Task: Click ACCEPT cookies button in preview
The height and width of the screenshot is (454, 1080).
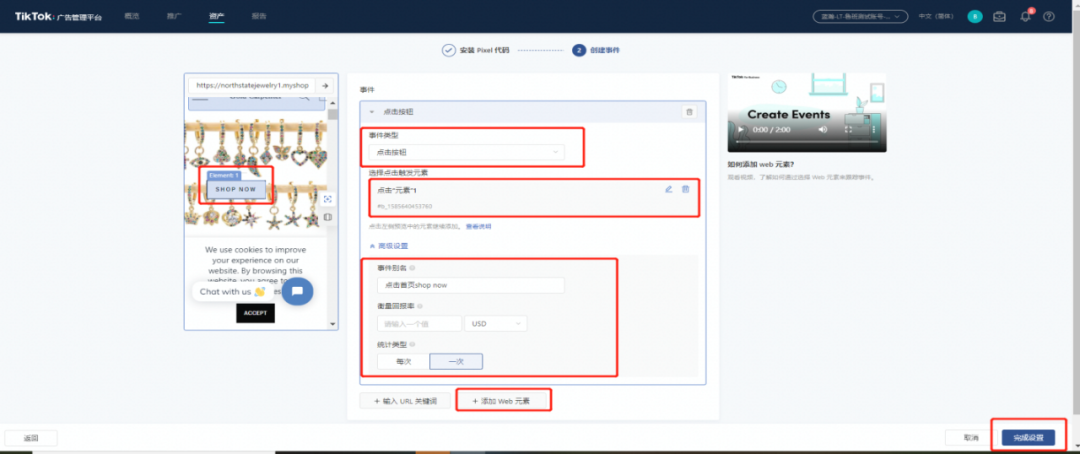Action: 255,313
